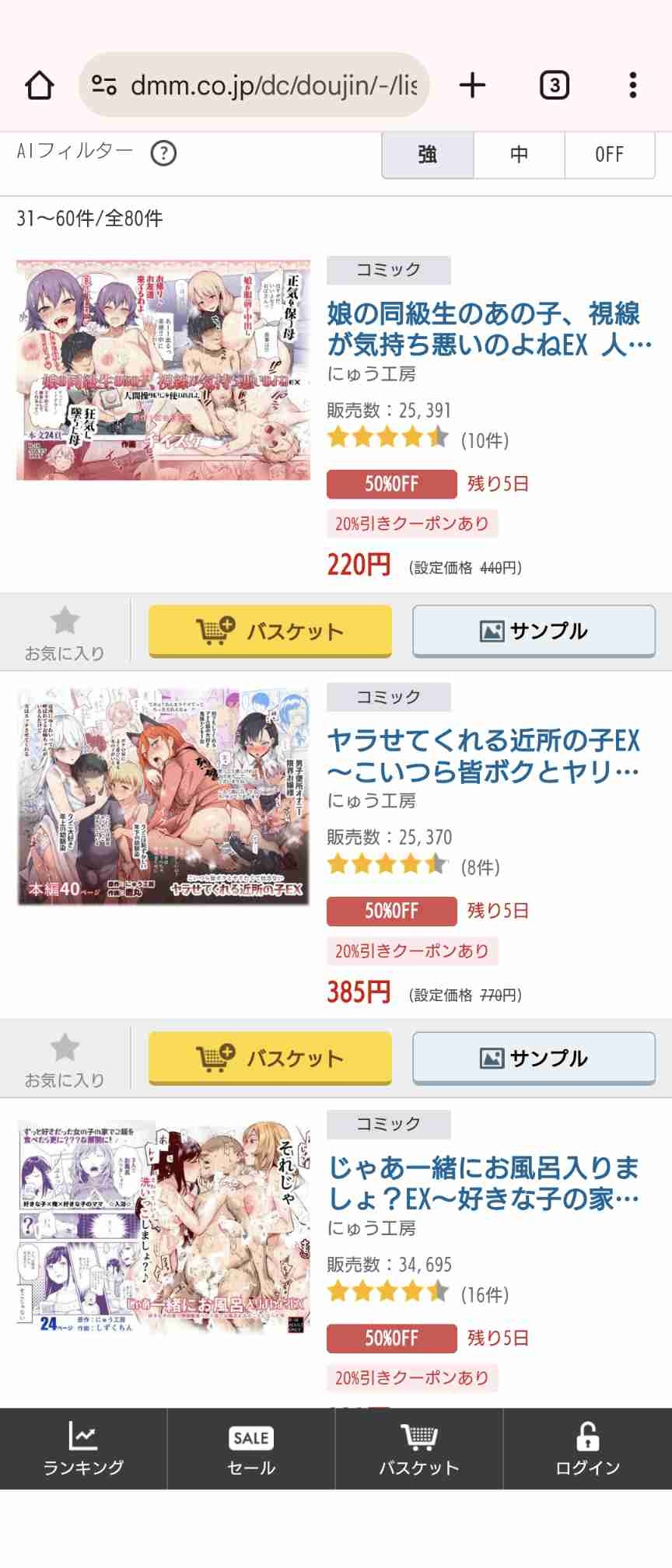Open the ランキング tab in the bottom bar
The width and height of the screenshot is (672, 1568).
click(83, 1448)
